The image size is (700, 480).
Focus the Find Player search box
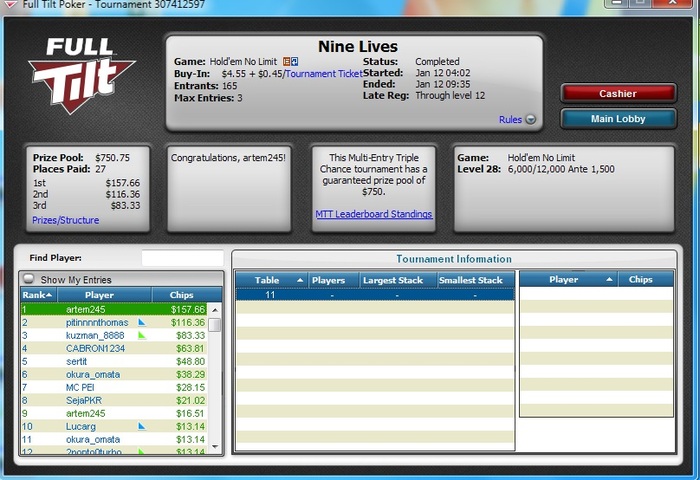tap(182, 258)
